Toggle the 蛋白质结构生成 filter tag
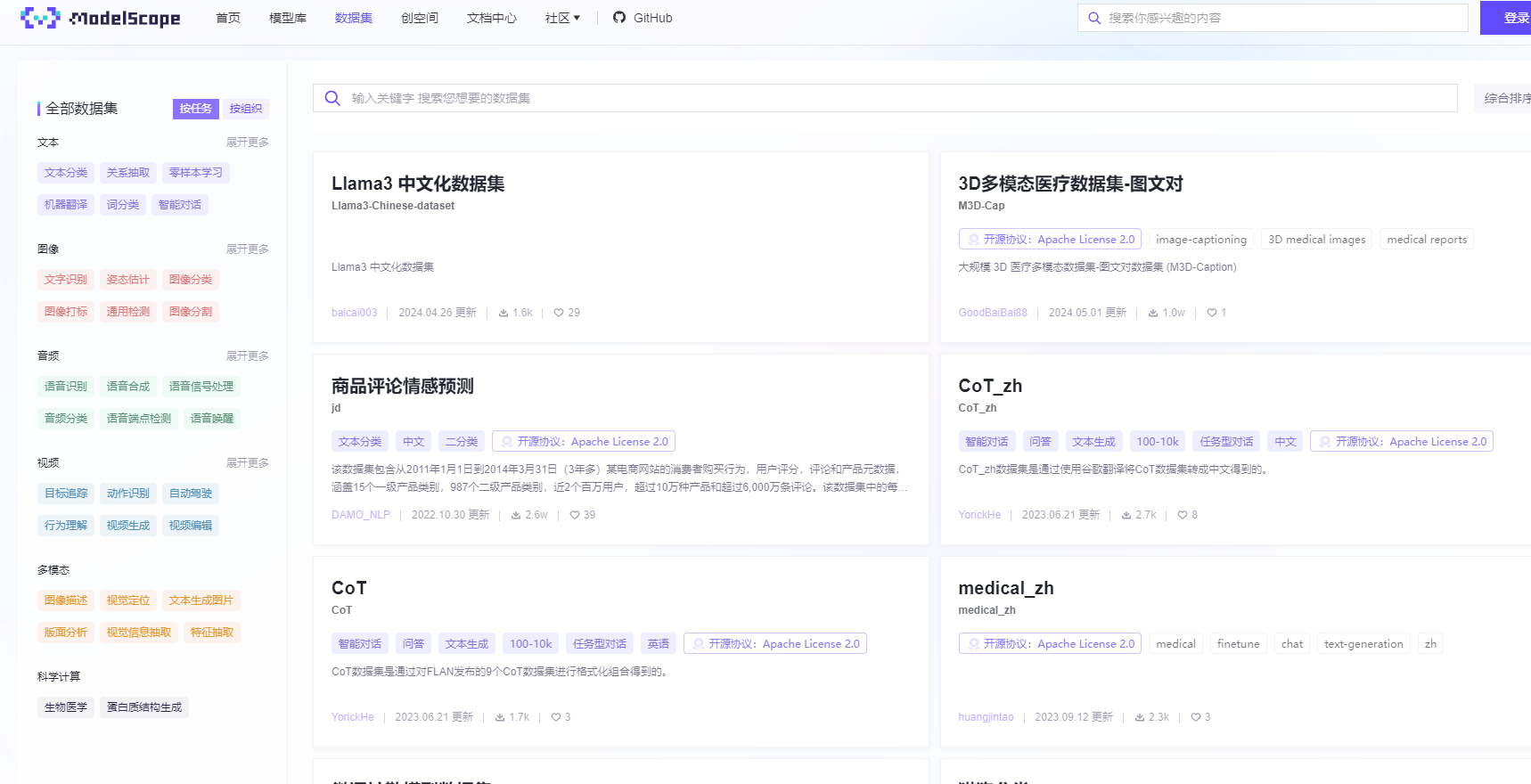 (x=144, y=707)
